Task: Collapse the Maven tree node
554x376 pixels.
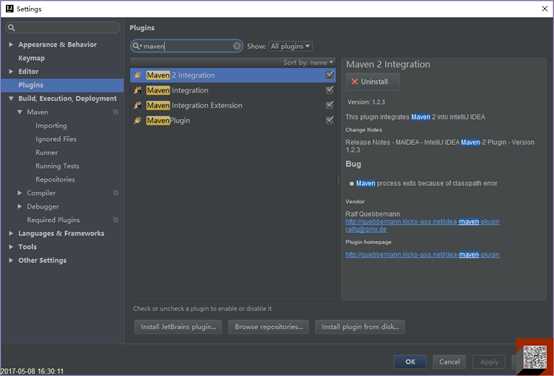Action: click(x=20, y=112)
